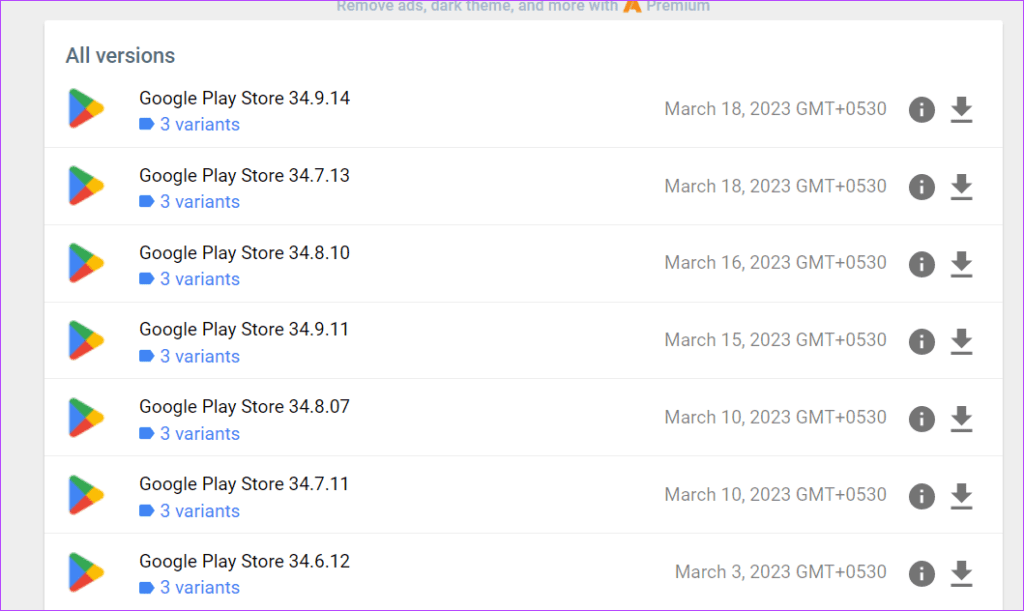Image resolution: width=1024 pixels, height=611 pixels.
Task: View 3 variants of version 34.8.10
Action: click(189, 279)
